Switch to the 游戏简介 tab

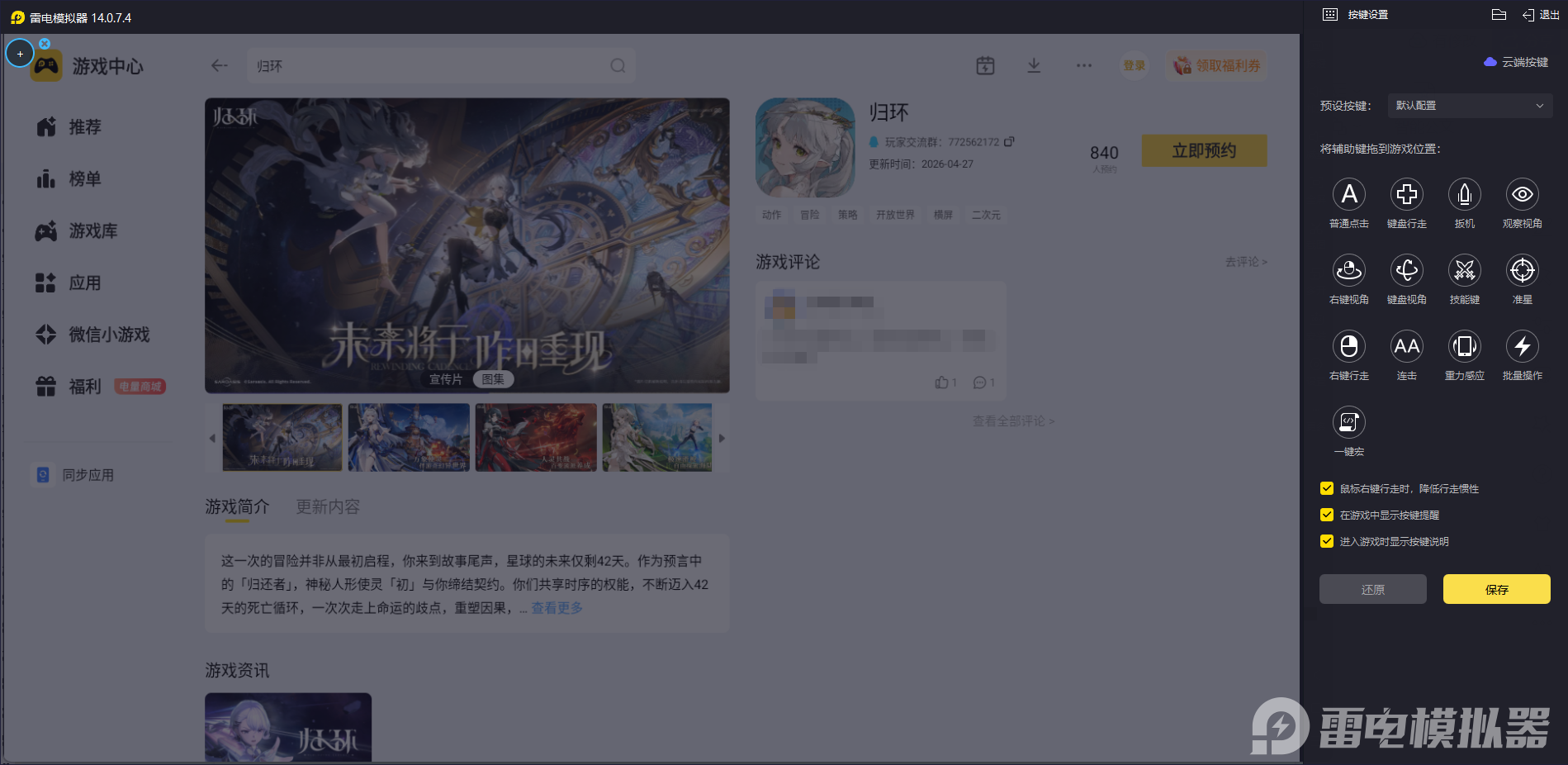pos(237,506)
